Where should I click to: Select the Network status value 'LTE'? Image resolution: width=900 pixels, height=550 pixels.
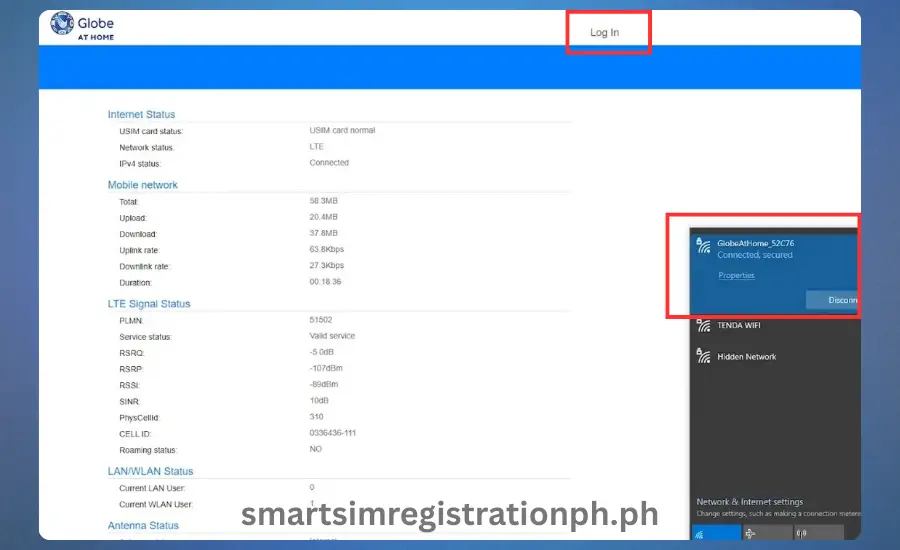tap(316, 146)
